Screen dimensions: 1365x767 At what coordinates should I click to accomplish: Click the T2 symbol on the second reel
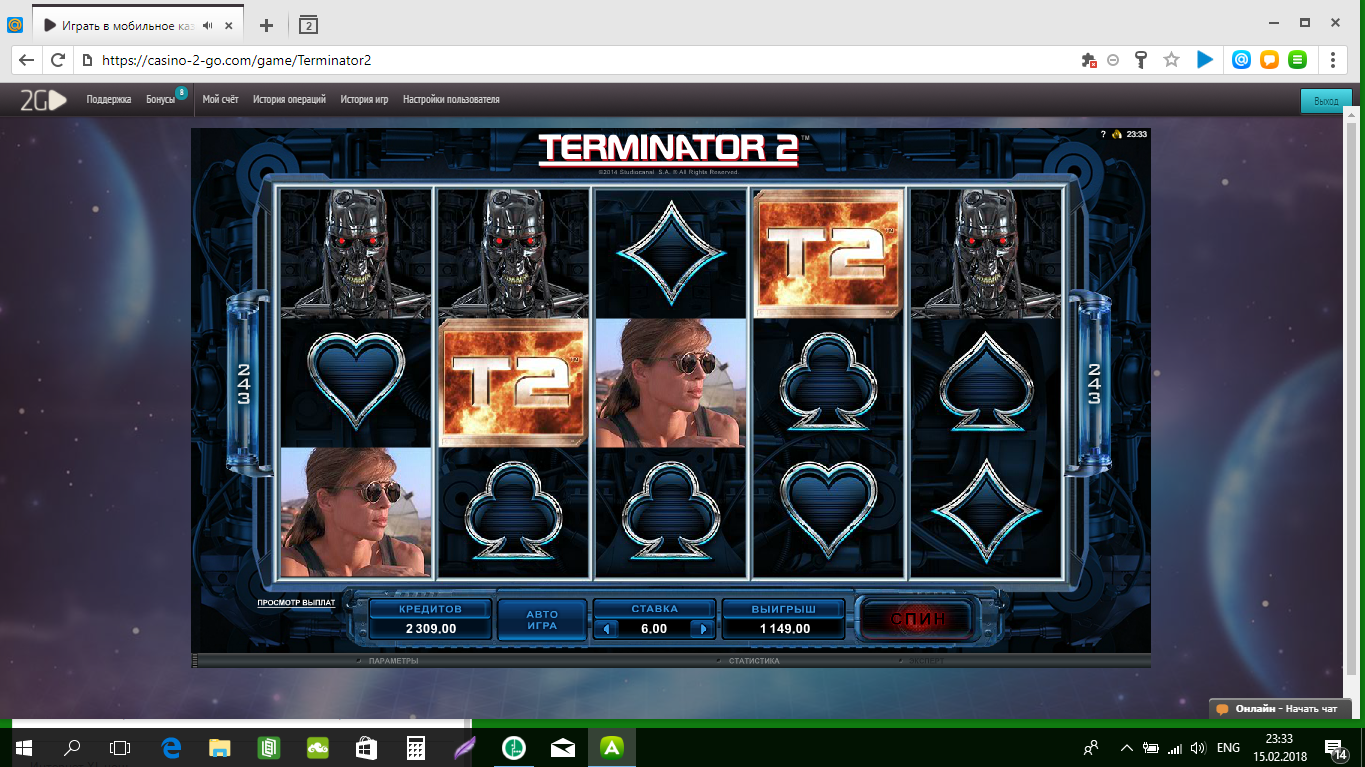(x=514, y=383)
